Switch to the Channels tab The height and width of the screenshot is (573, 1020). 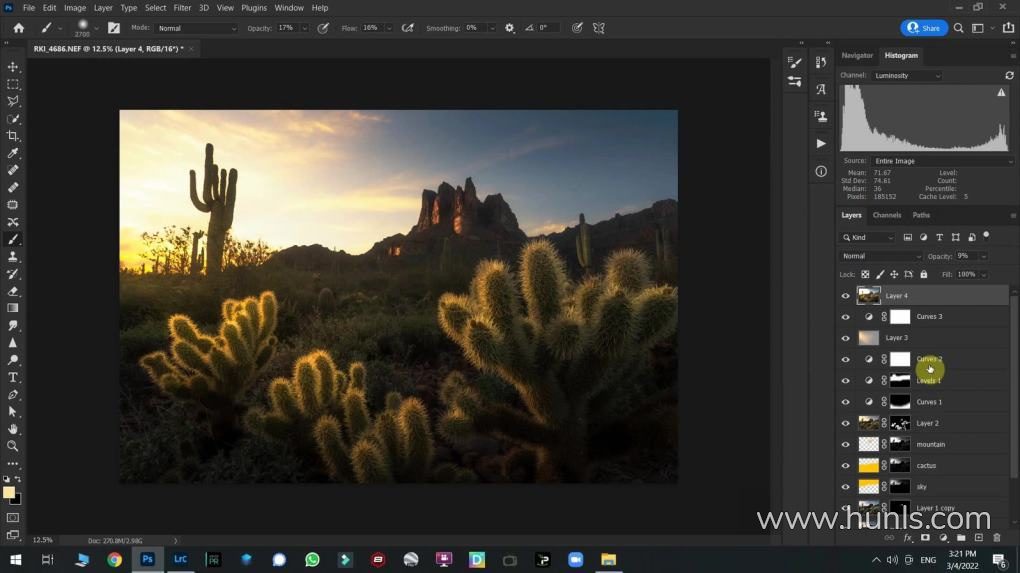pyautogui.click(x=886, y=215)
